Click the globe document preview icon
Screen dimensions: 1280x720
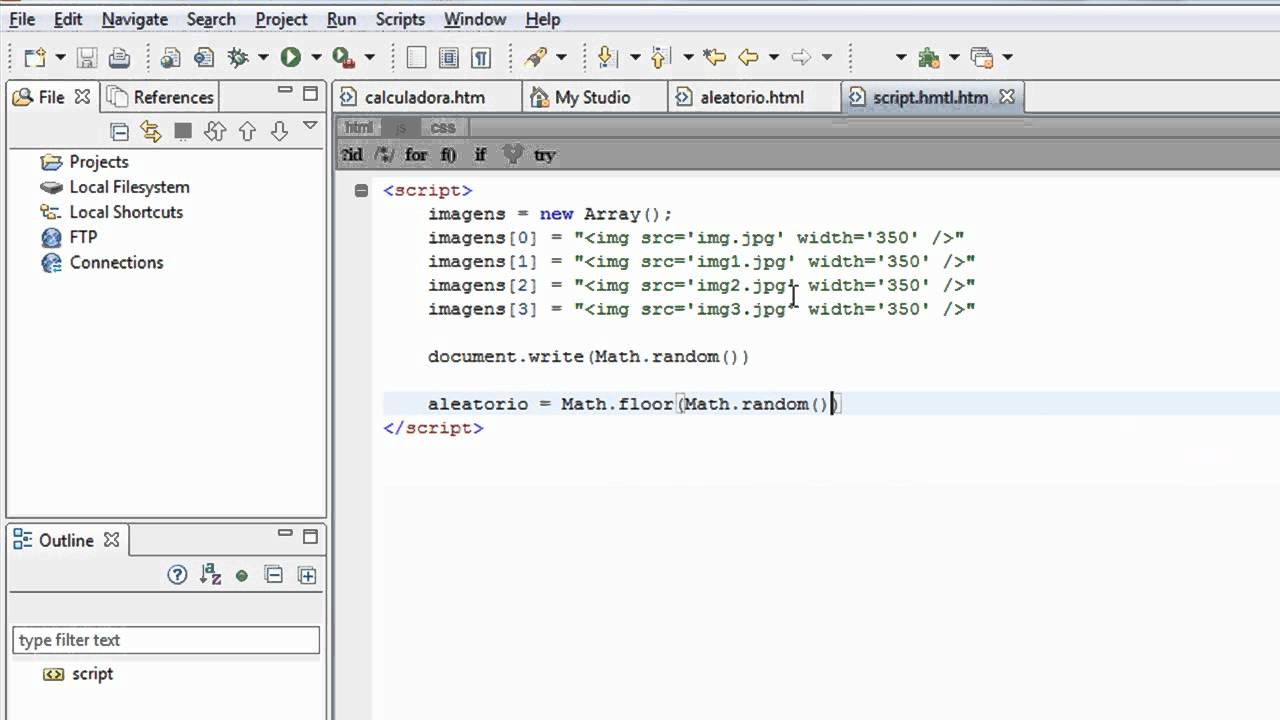171,57
